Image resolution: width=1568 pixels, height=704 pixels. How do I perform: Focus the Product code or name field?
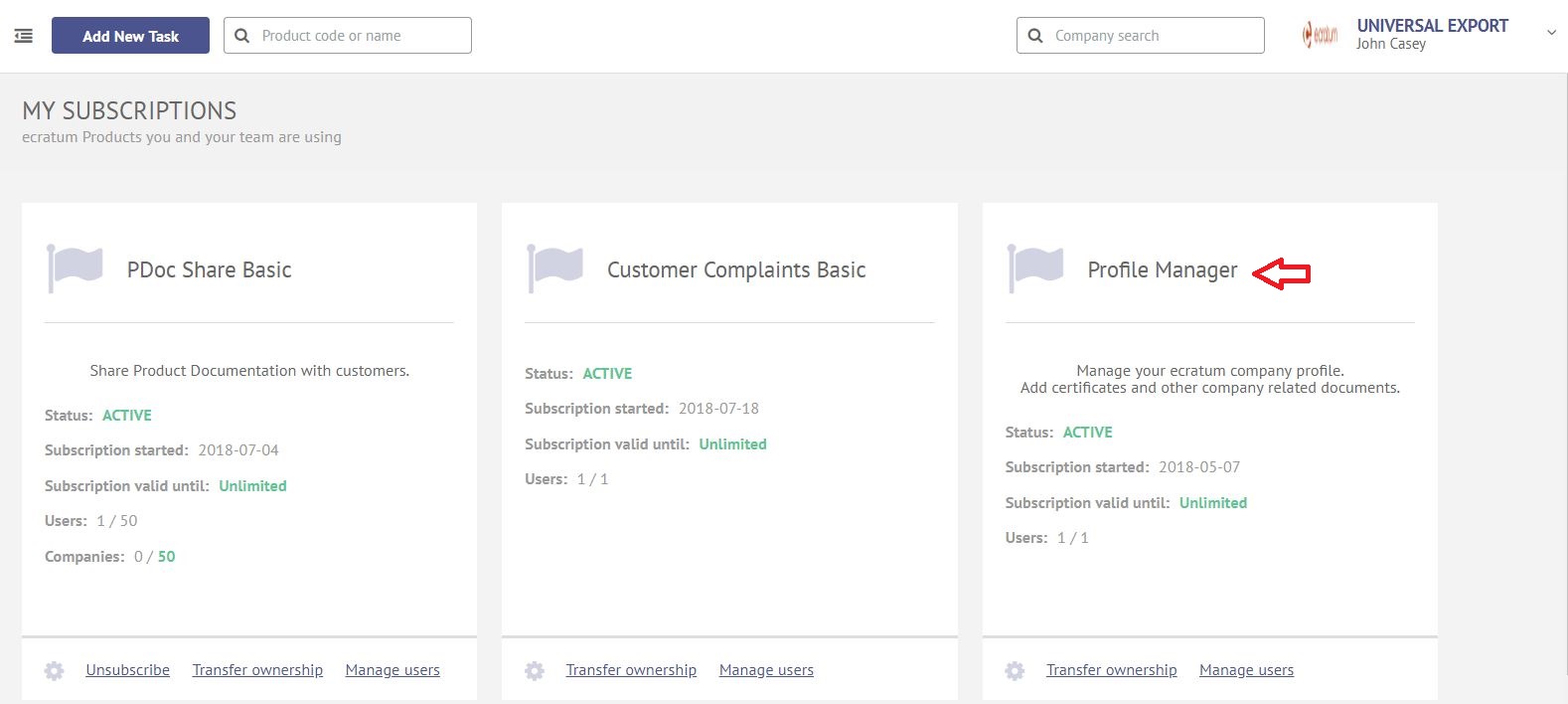click(x=348, y=36)
